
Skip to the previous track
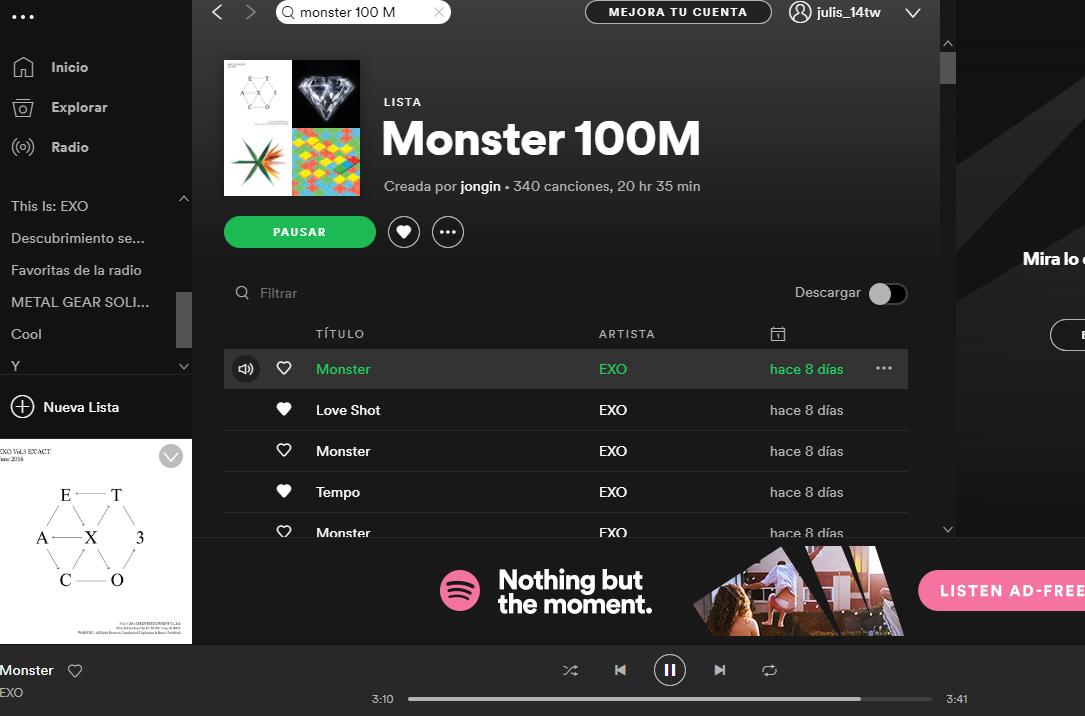(620, 670)
